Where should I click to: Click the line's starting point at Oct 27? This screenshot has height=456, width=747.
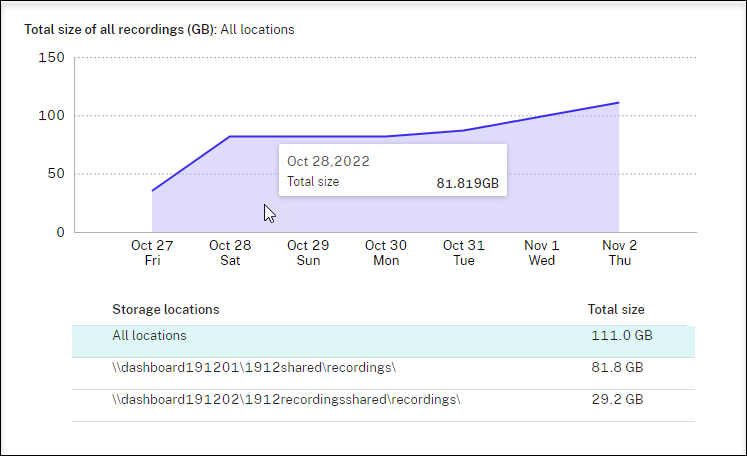(x=152, y=190)
